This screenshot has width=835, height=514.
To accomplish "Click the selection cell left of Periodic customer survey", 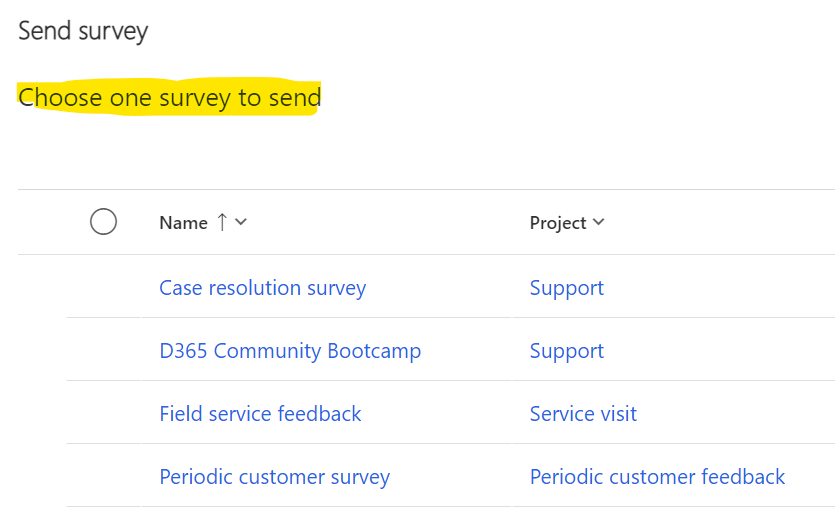I will 103,477.
